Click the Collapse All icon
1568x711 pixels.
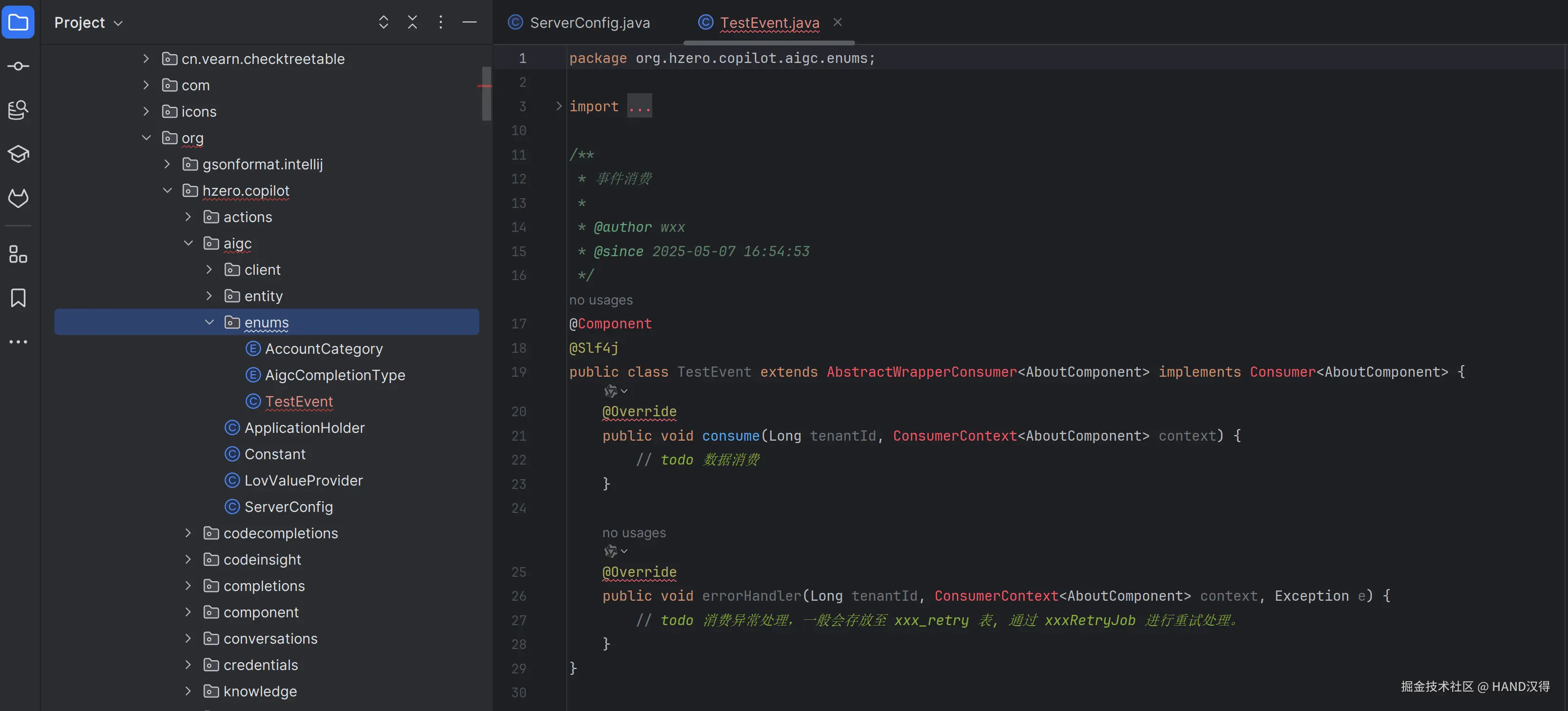[x=412, y=22]
